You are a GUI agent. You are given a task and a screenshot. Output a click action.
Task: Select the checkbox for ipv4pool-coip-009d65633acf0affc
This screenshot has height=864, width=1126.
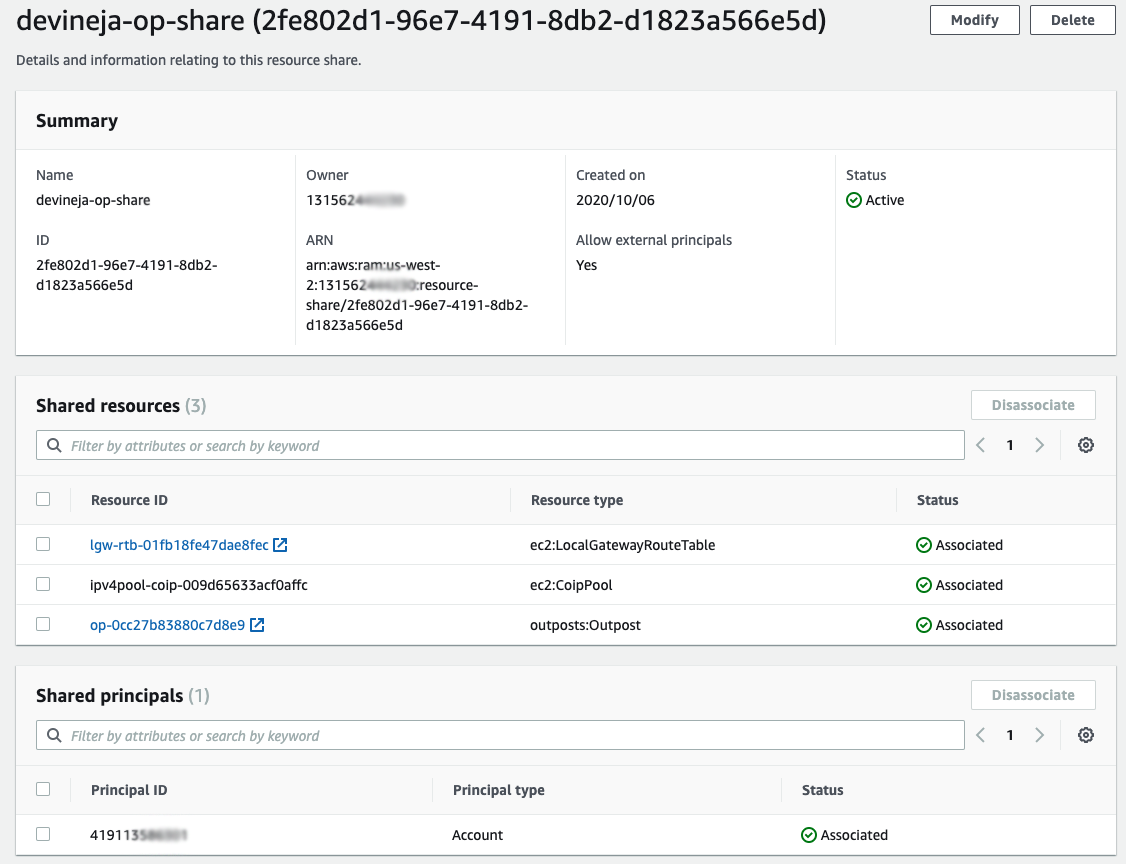(x=43, y=583)
